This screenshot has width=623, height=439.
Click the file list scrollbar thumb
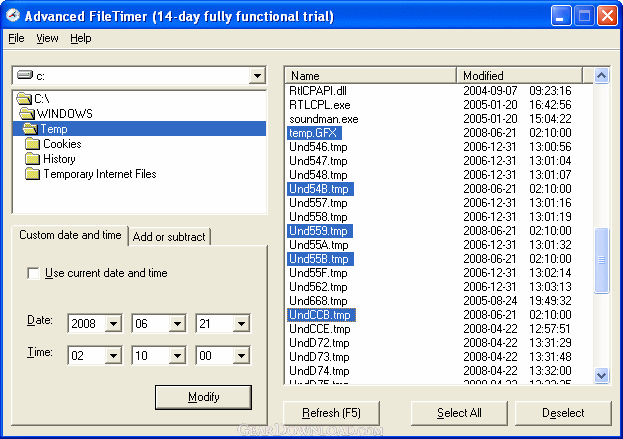point(602,260)
